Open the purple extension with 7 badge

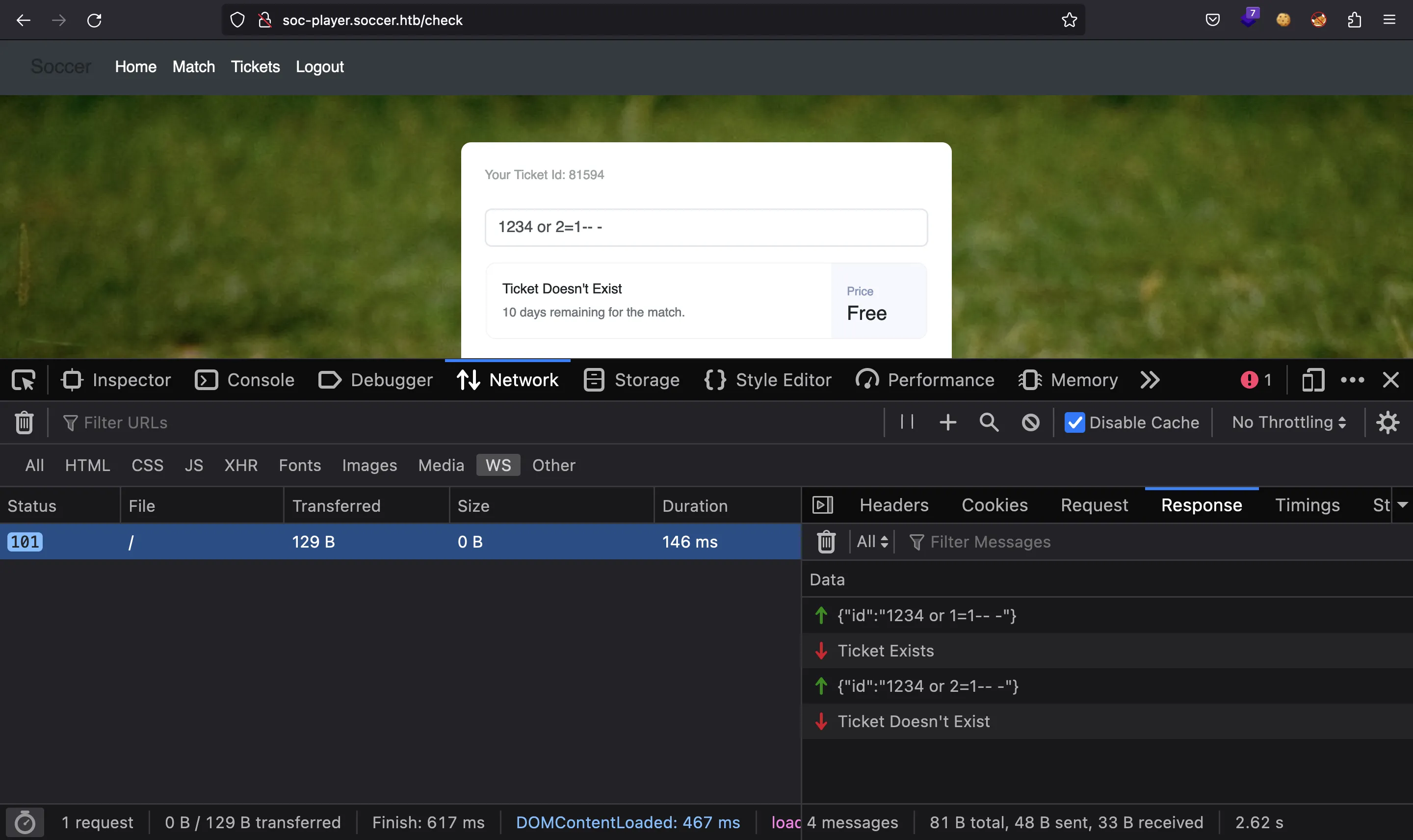(1249, 18)
